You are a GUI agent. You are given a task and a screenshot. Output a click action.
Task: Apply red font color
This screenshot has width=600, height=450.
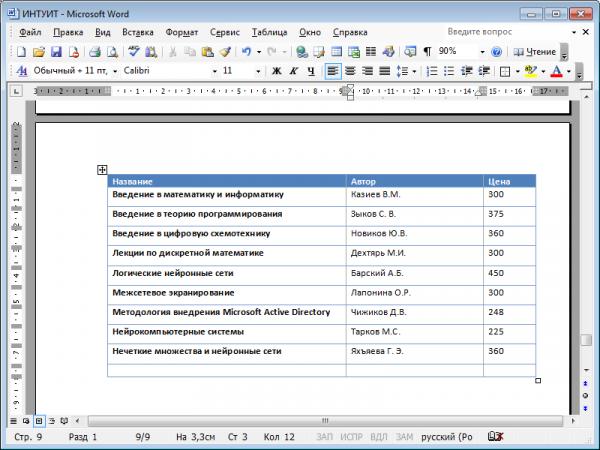click(556, 71)
